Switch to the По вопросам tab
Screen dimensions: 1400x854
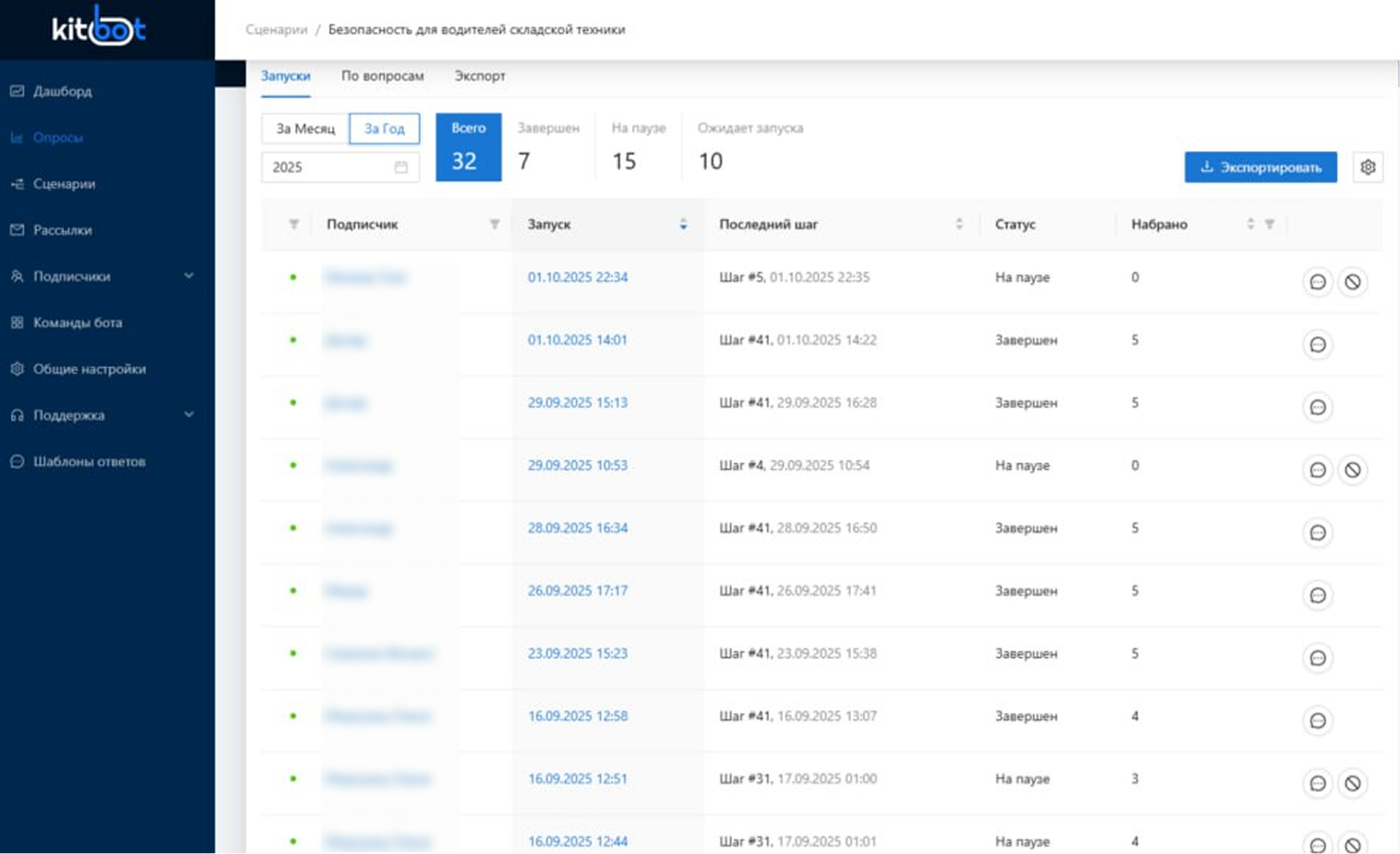tap(382, 75)
